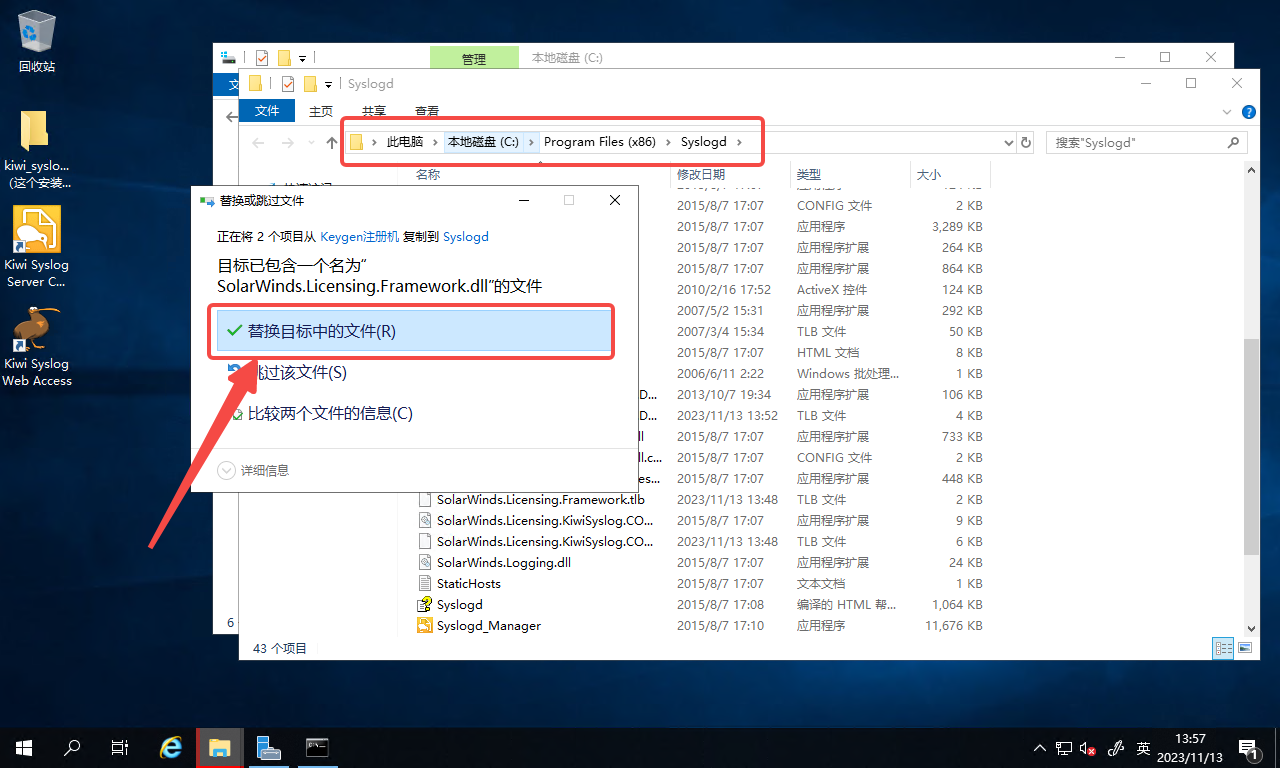Switch to large icons view button
The width and height of the screenshot is (1280, 768).
(x=1245, y=648)
